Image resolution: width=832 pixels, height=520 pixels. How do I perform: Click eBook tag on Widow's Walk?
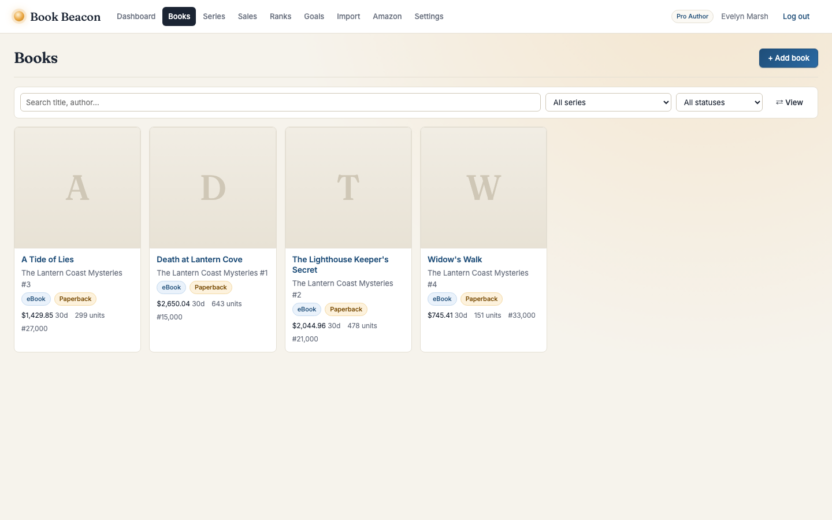click(442, 299)
